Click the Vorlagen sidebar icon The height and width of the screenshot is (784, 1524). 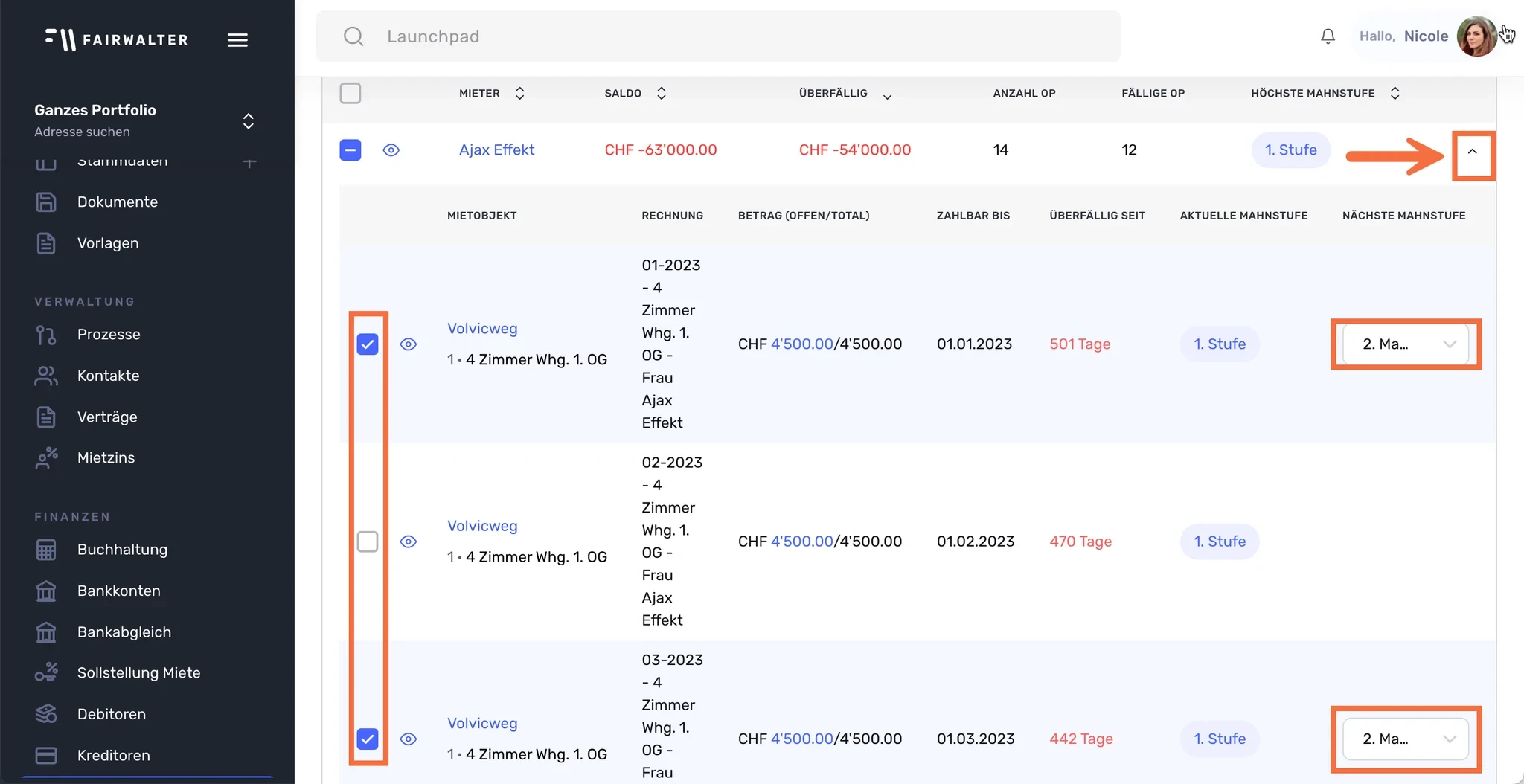tap(46, 243)
